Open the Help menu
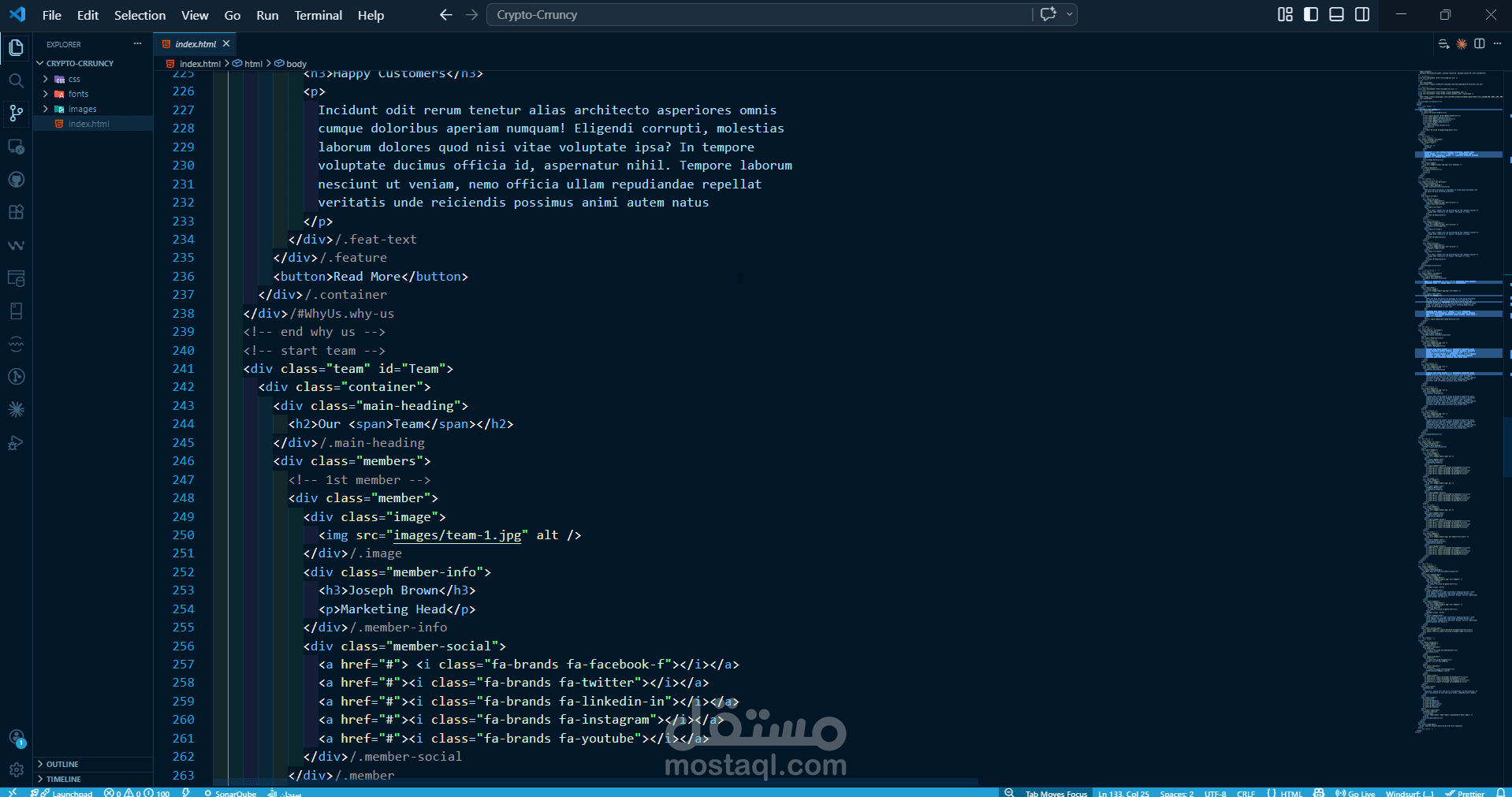This screenshot has width=1512, height=797. 371,15
